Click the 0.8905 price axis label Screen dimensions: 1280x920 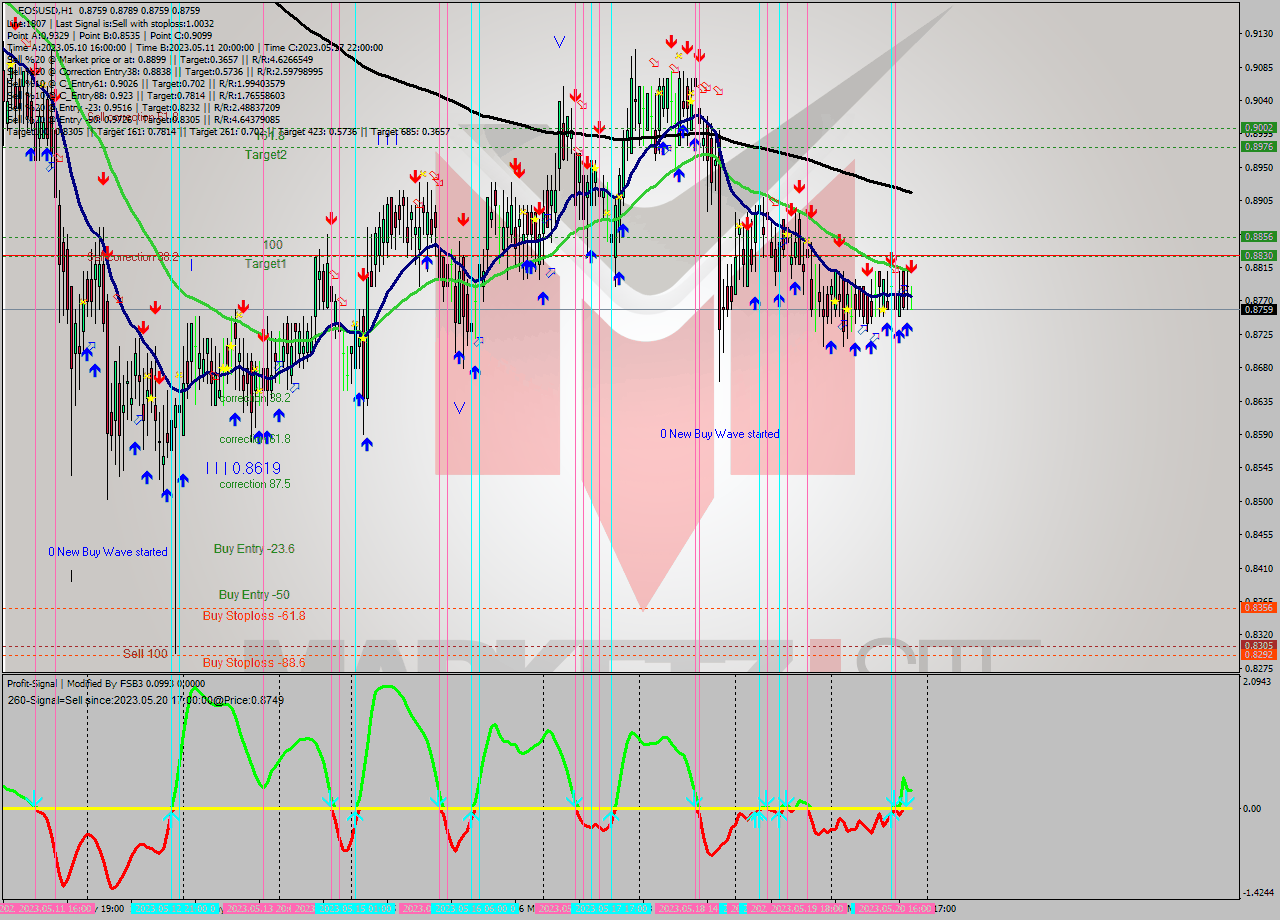pyautogui.click(x=1258, y=201)
